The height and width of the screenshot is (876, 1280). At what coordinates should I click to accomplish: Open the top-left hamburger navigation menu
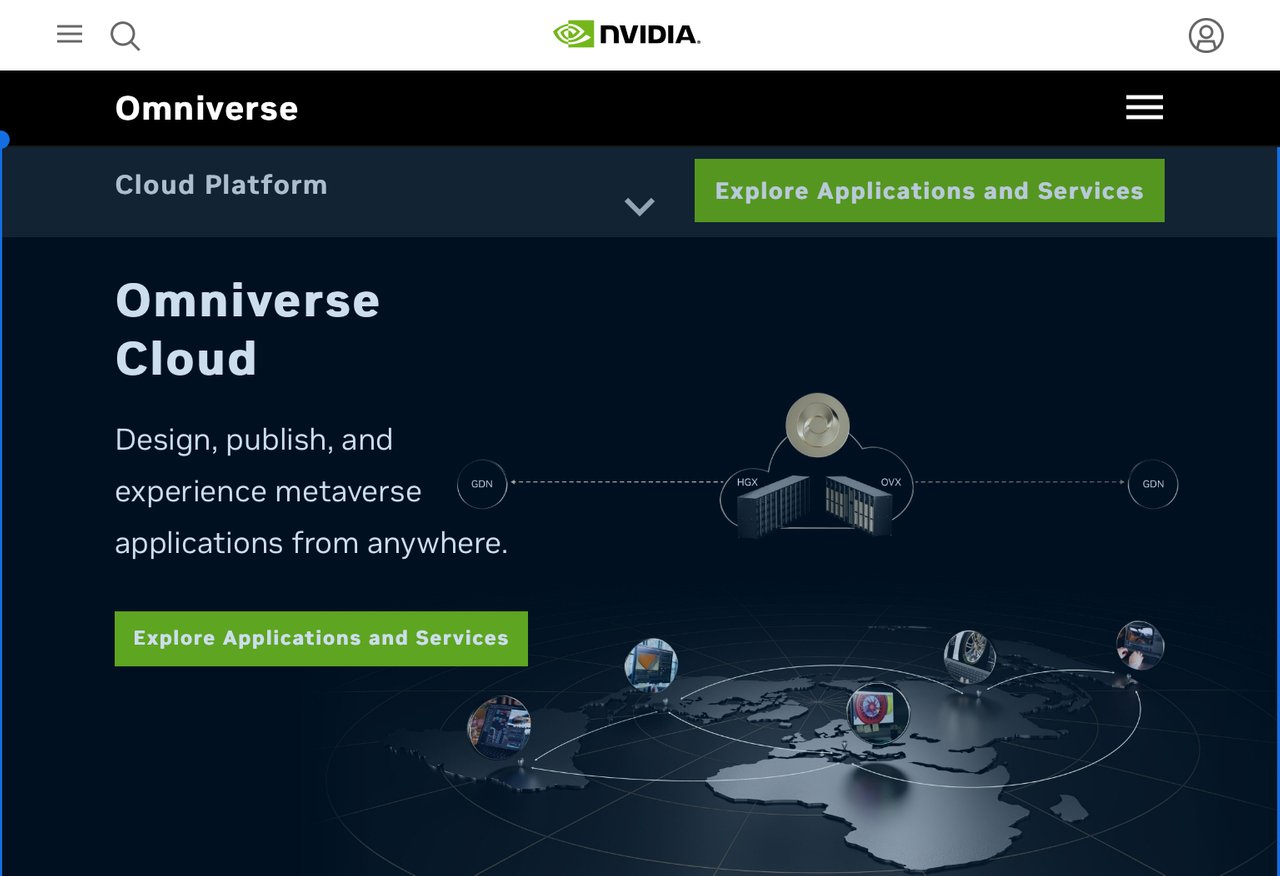click(x=69, y=35)
